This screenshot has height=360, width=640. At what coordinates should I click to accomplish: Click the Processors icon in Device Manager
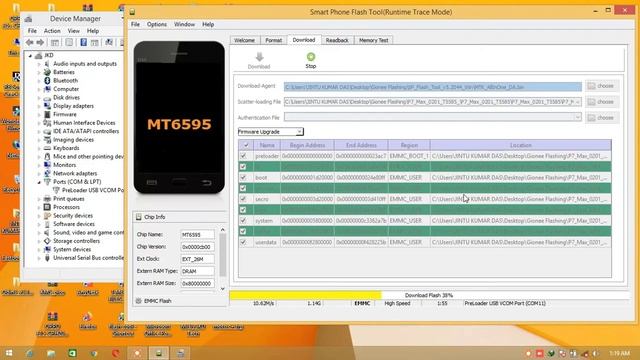coord(47,207)
